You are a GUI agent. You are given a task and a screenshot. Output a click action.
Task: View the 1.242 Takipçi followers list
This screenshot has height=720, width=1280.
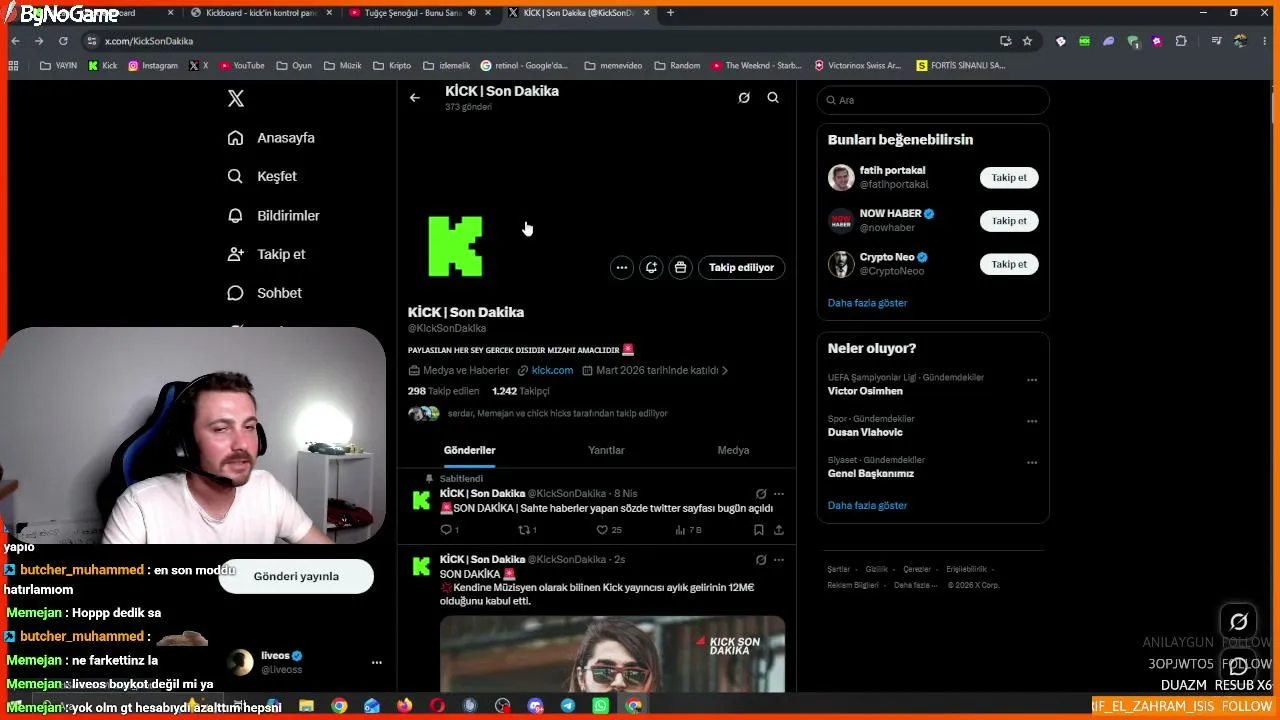pyautogui.click(x=521, y=391)
